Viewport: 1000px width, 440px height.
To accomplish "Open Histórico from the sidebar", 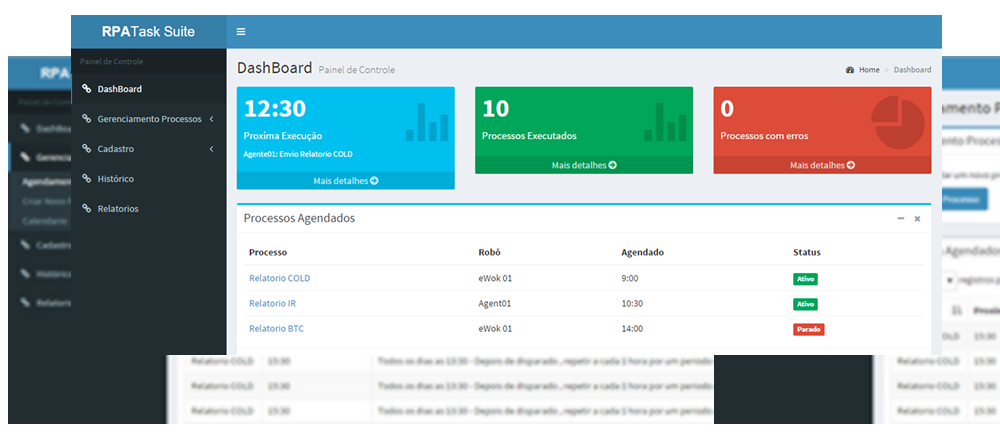I will pos(115,179).
